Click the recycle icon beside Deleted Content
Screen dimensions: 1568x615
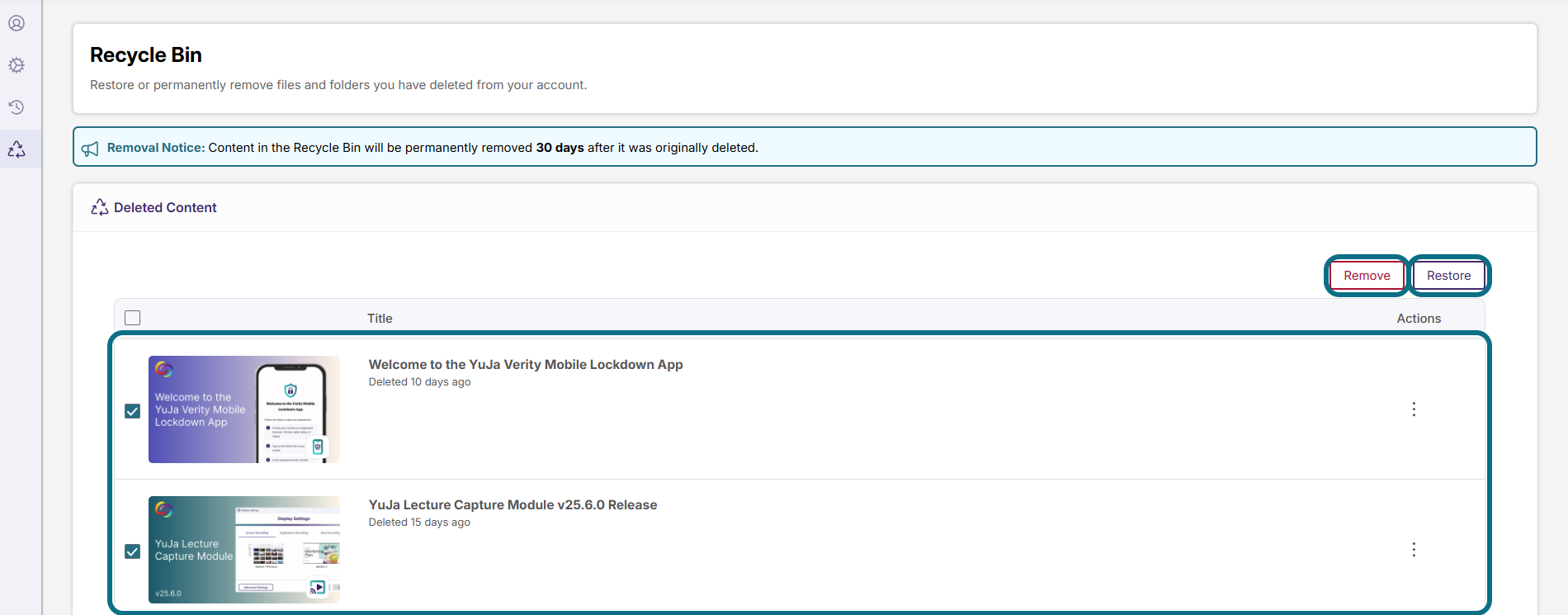point(100,207)
